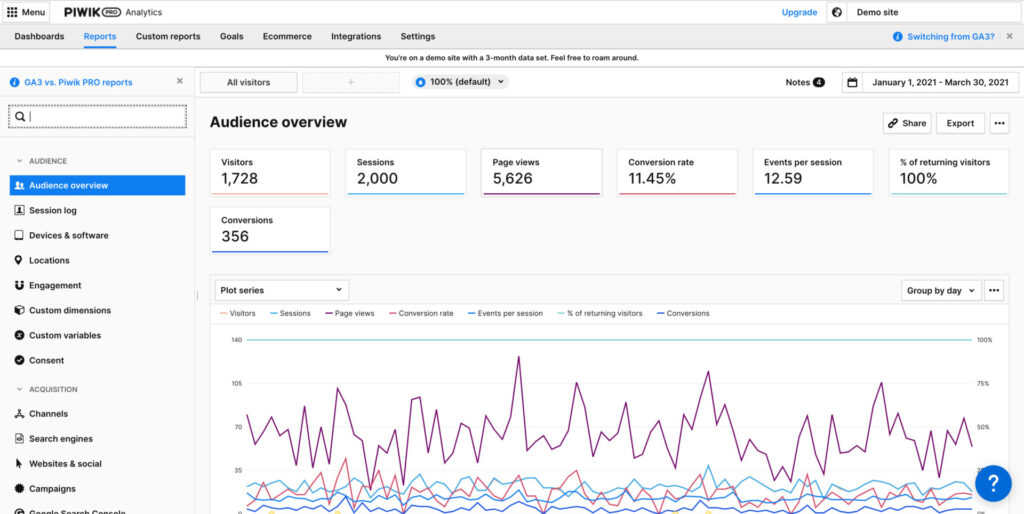Open the Plot series dropdown
This screenshot has height=514, width=1024.
point(282,290)
